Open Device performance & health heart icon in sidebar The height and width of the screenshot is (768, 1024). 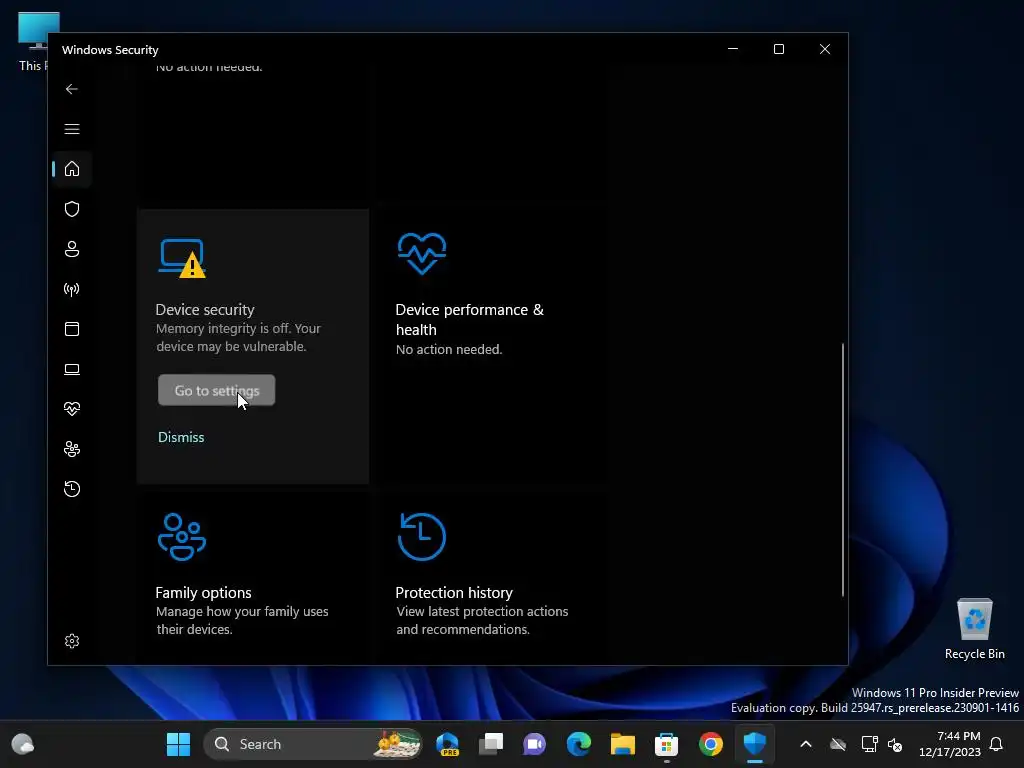coord(72,409)
